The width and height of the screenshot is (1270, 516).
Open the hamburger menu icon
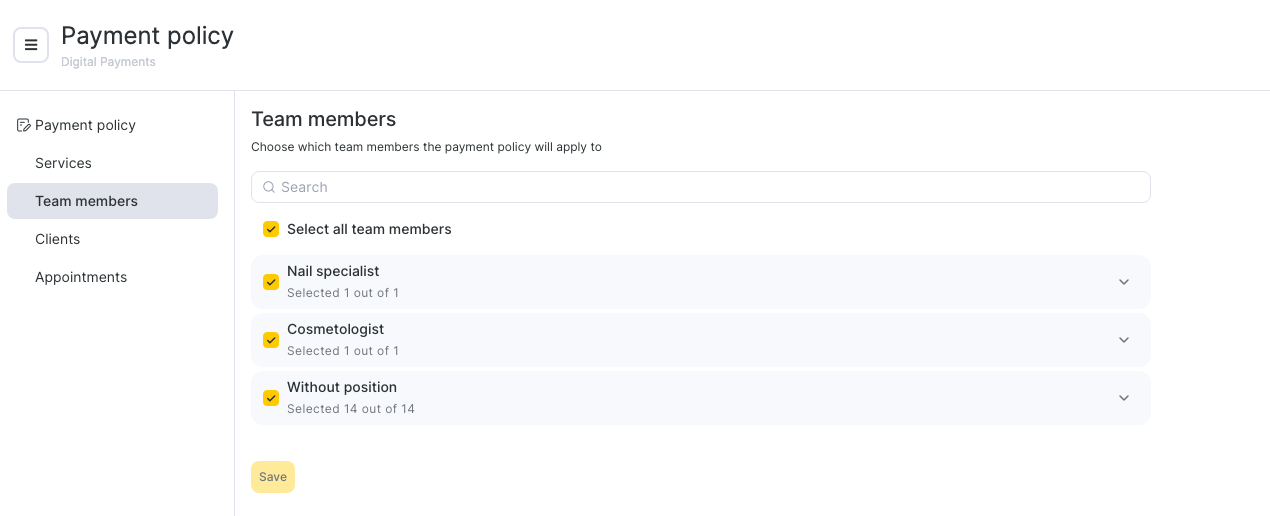pyautogui.click(x=31, y=45)
